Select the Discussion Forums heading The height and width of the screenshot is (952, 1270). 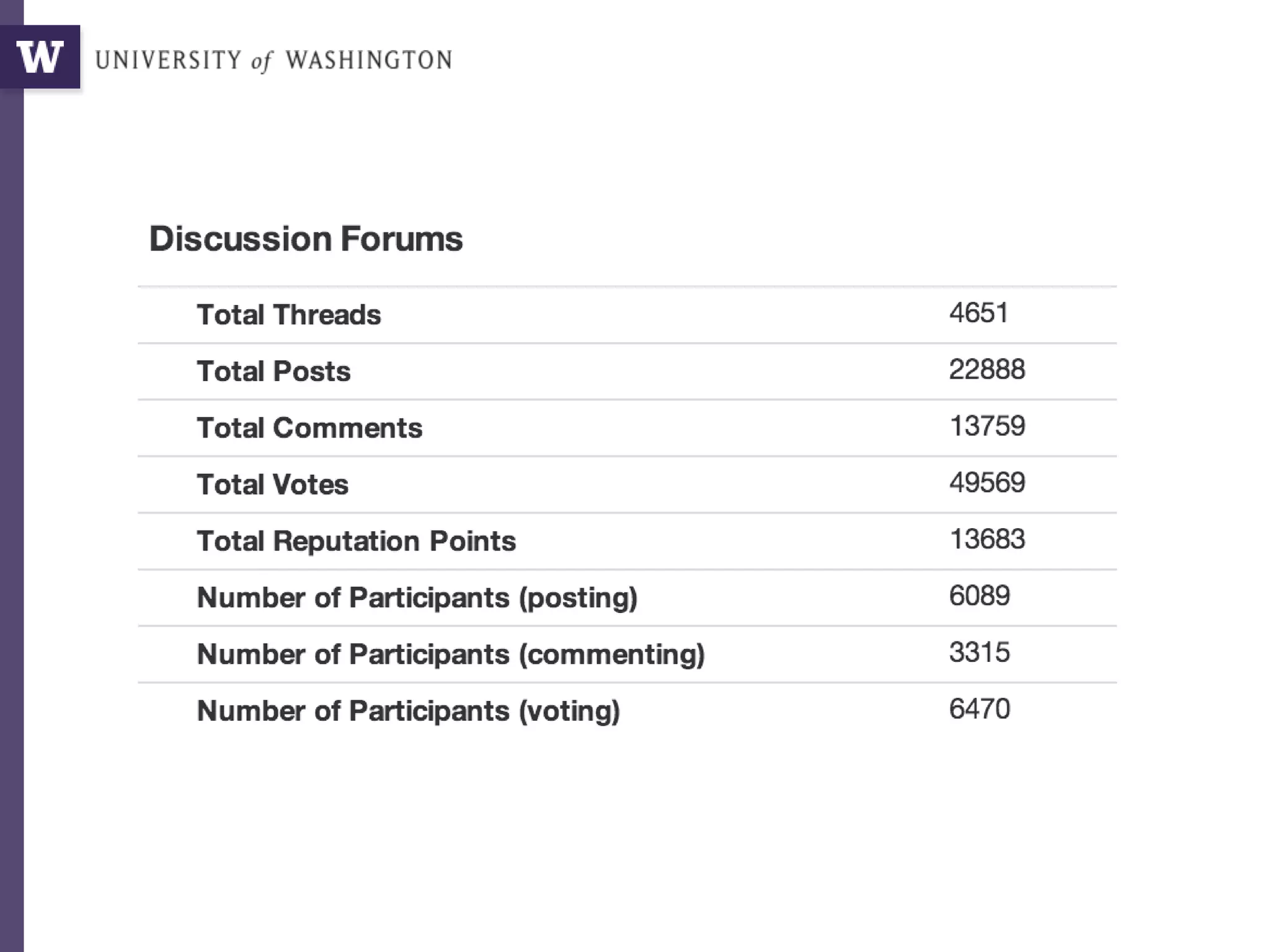tap(306, 239)
